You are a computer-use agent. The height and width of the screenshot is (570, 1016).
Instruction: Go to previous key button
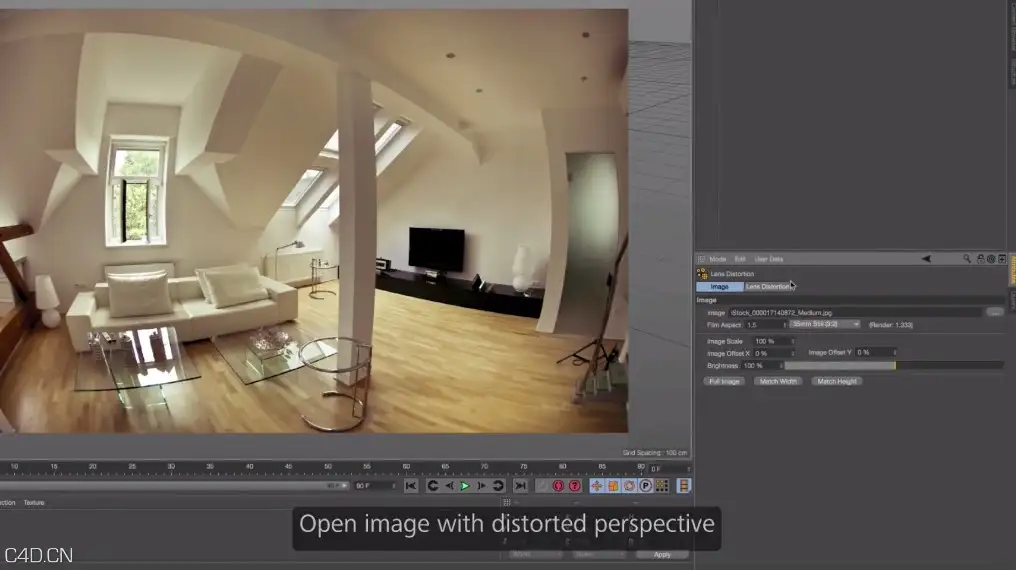point(433,486)
